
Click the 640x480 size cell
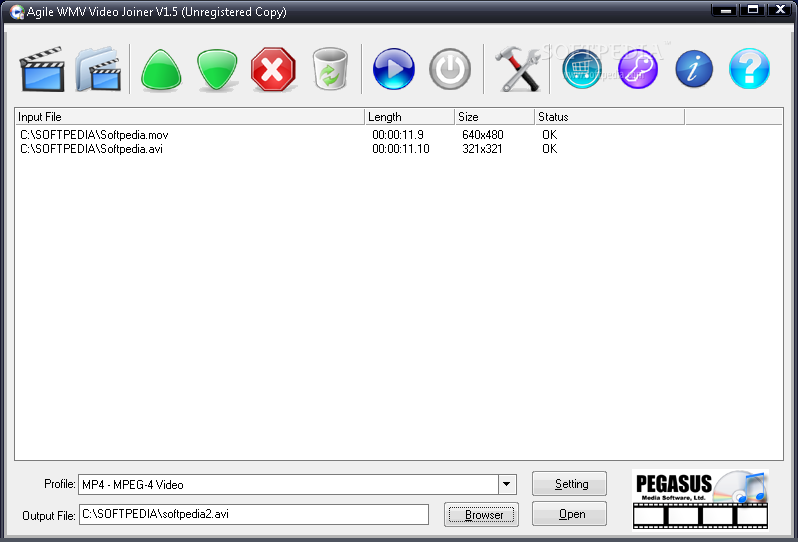482,135
